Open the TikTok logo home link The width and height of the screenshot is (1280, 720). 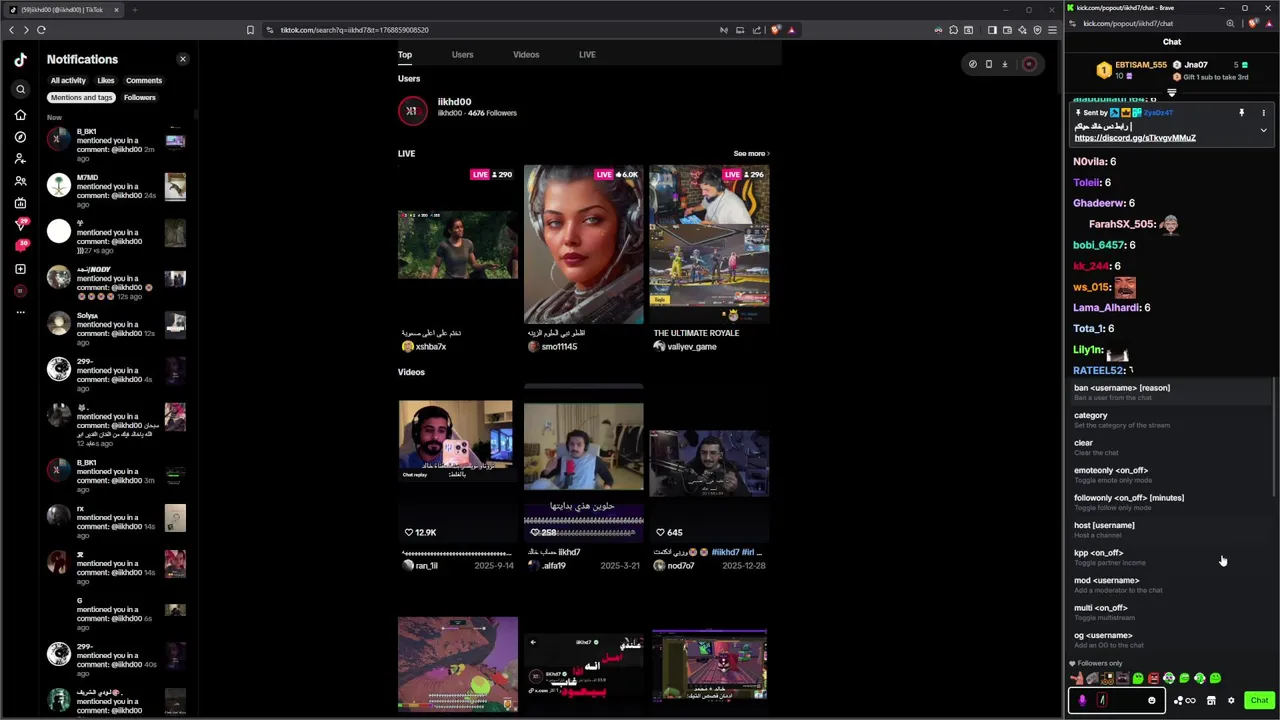pos(20,60)
